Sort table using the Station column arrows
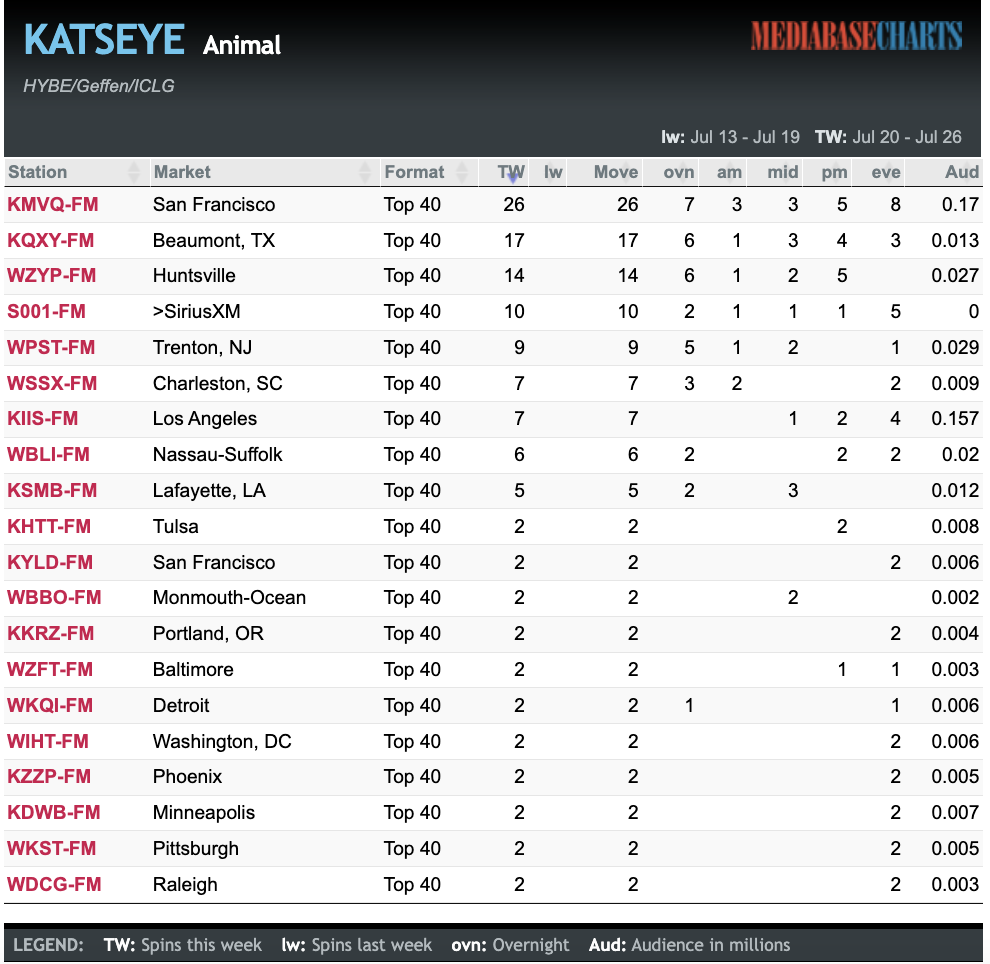The image size is (990, 964). tap(133, 172)
